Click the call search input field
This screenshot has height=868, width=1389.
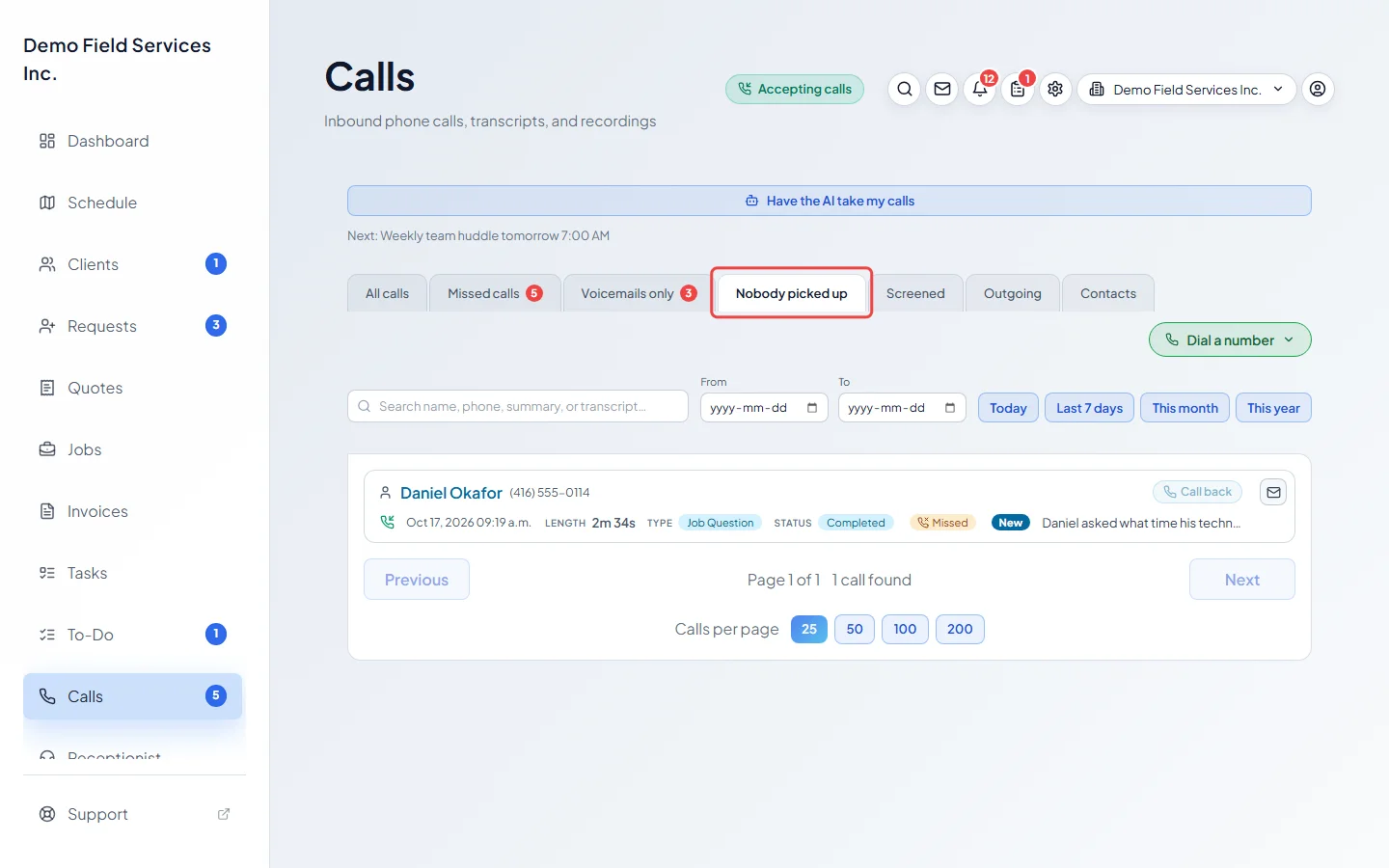tap(518, 406)
